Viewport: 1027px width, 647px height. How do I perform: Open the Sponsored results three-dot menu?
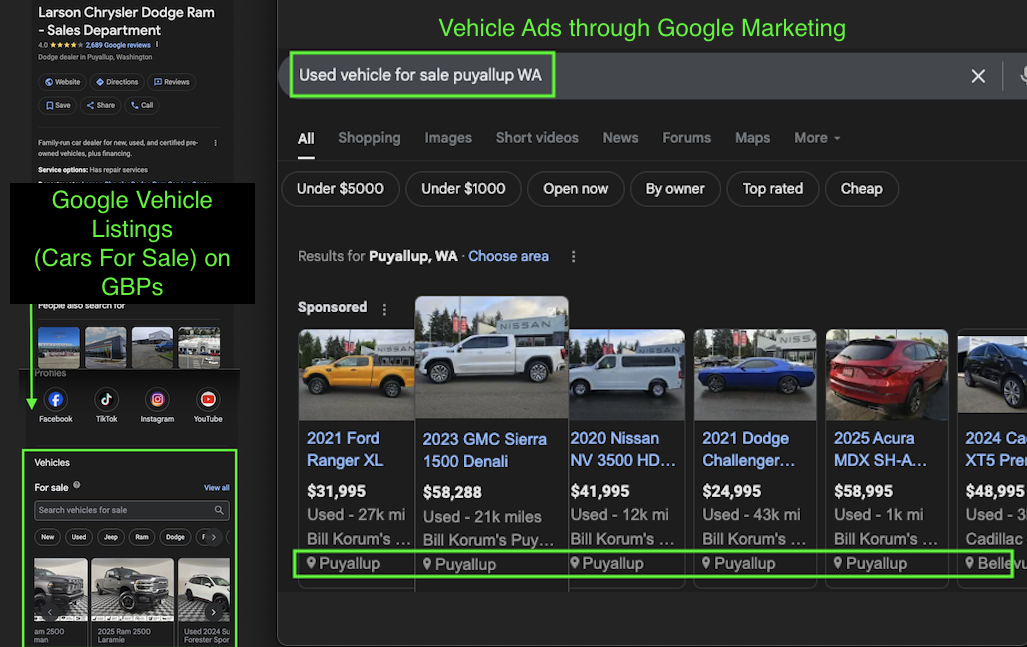[x=384, y=308]
